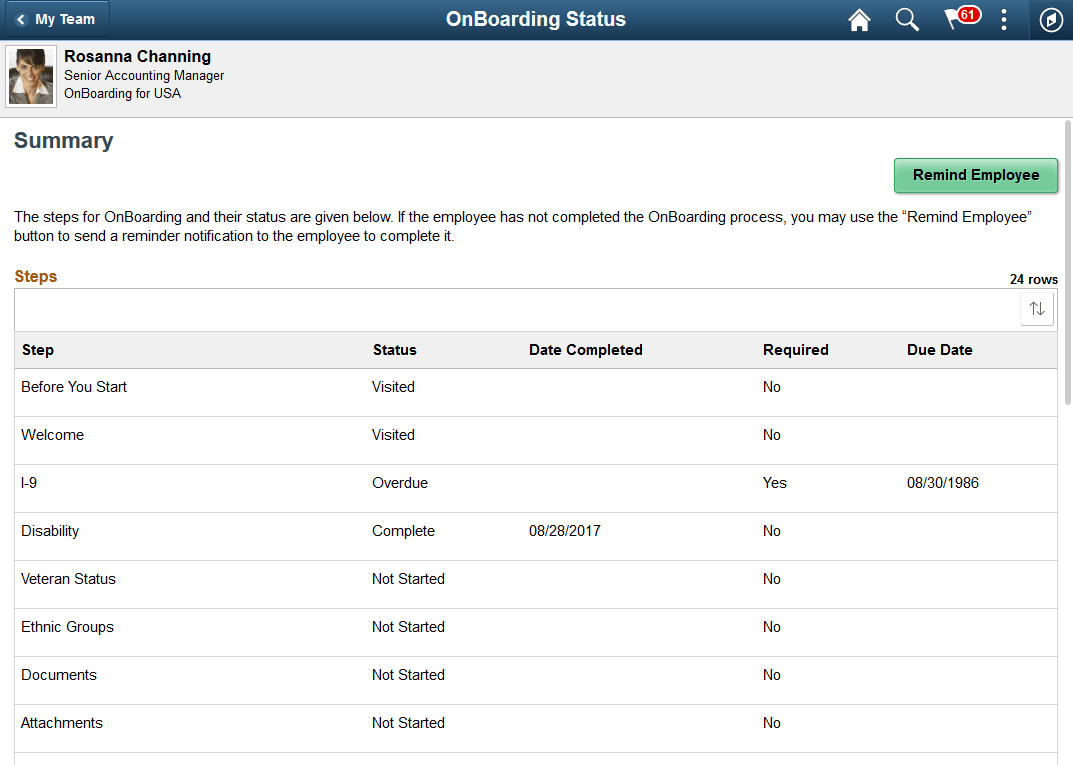The image size is (1073, 765).
Task: Select the Veteran Status step
Action: coord(400,579)
